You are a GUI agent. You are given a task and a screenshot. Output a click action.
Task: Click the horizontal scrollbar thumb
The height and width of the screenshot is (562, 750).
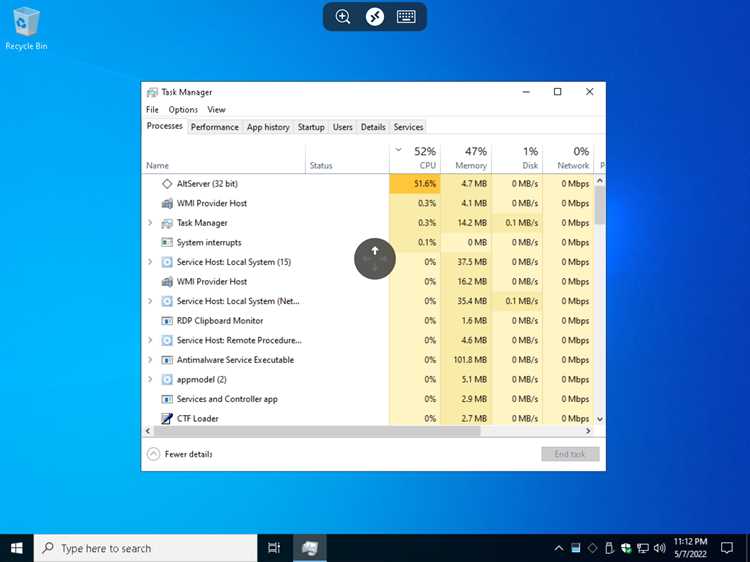tap(317, 431)
